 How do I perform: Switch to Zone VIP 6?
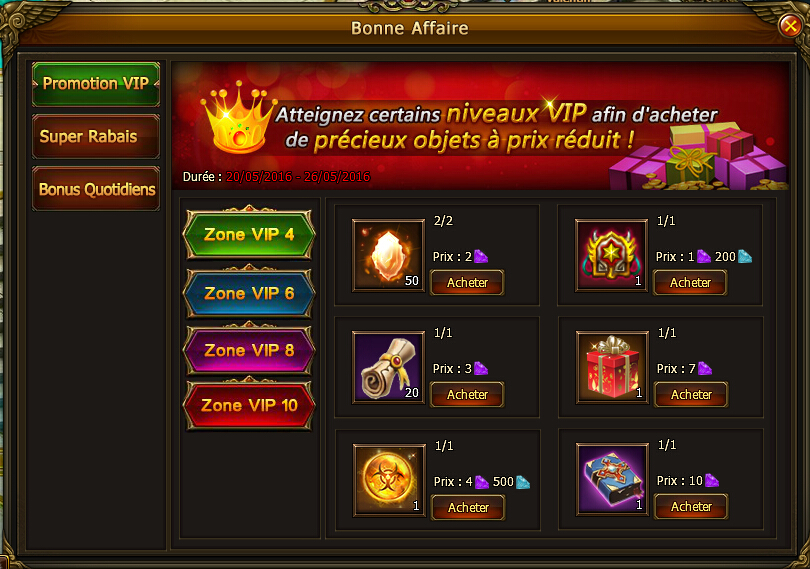249,293
